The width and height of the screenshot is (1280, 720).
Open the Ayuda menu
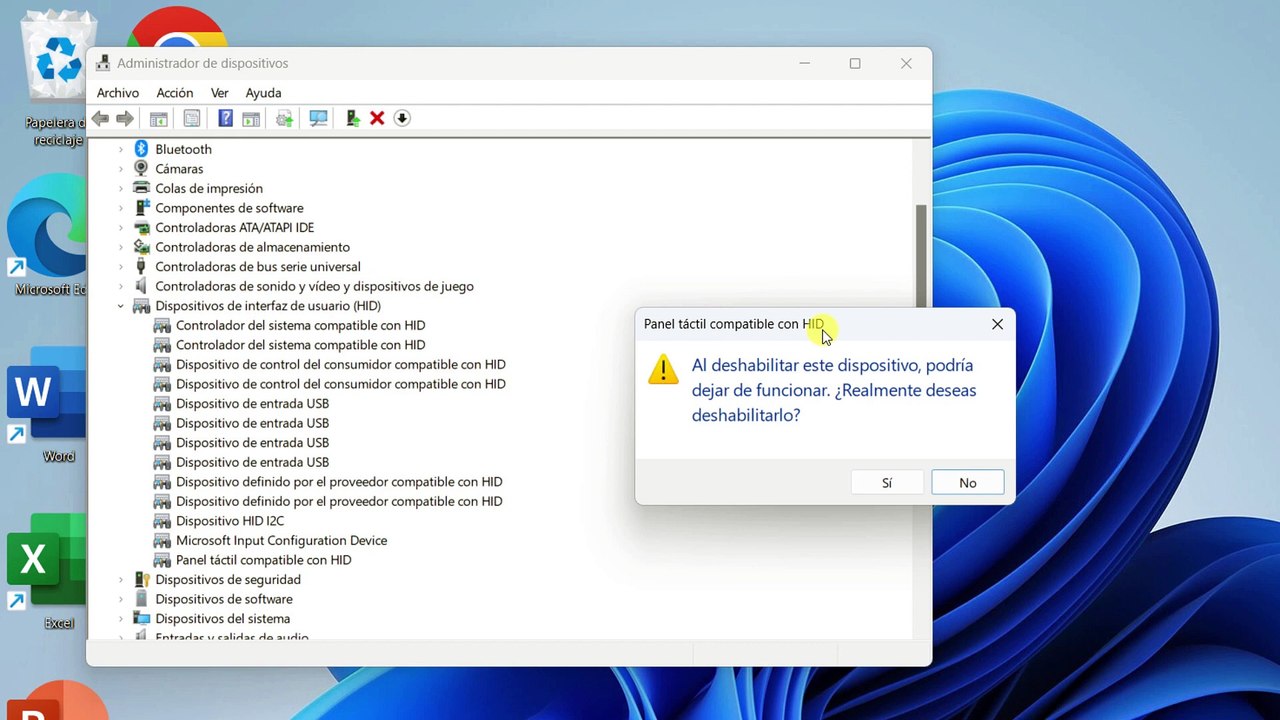(x=263, y=93)
